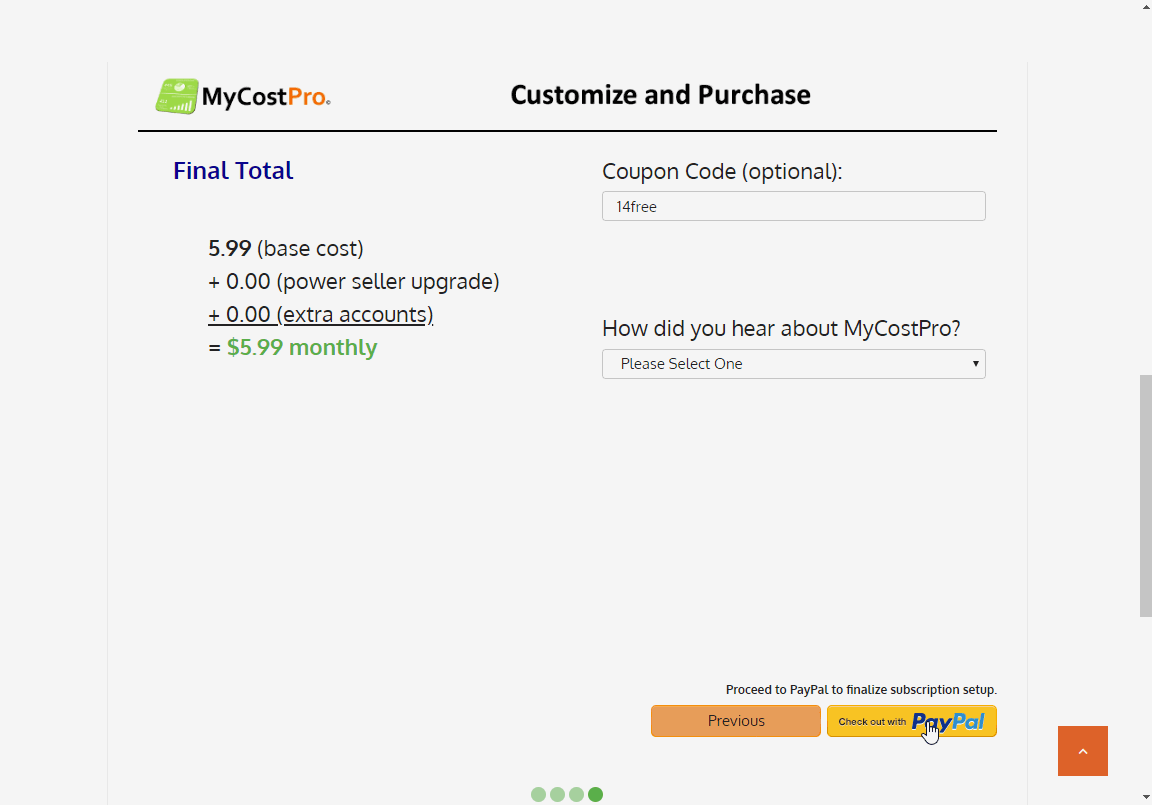Select the fourth step indicator dot
The image size is (1152, 805).
(x=596, y=795)
